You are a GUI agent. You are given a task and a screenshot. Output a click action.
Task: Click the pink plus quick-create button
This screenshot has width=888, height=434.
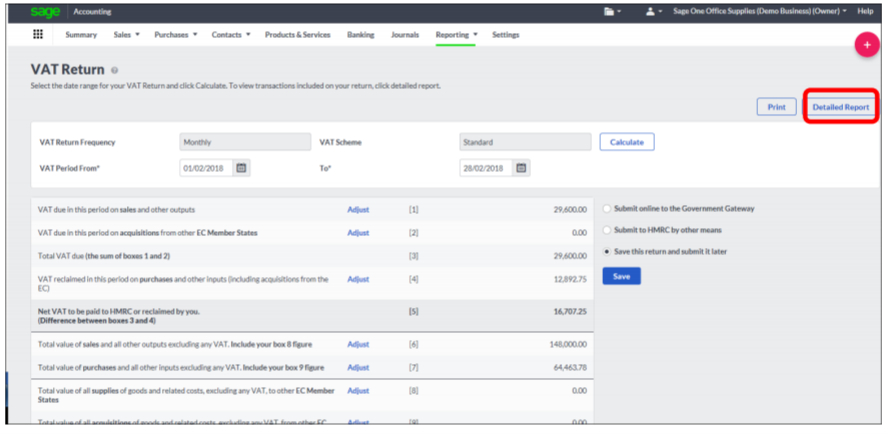tap(866, 45)
